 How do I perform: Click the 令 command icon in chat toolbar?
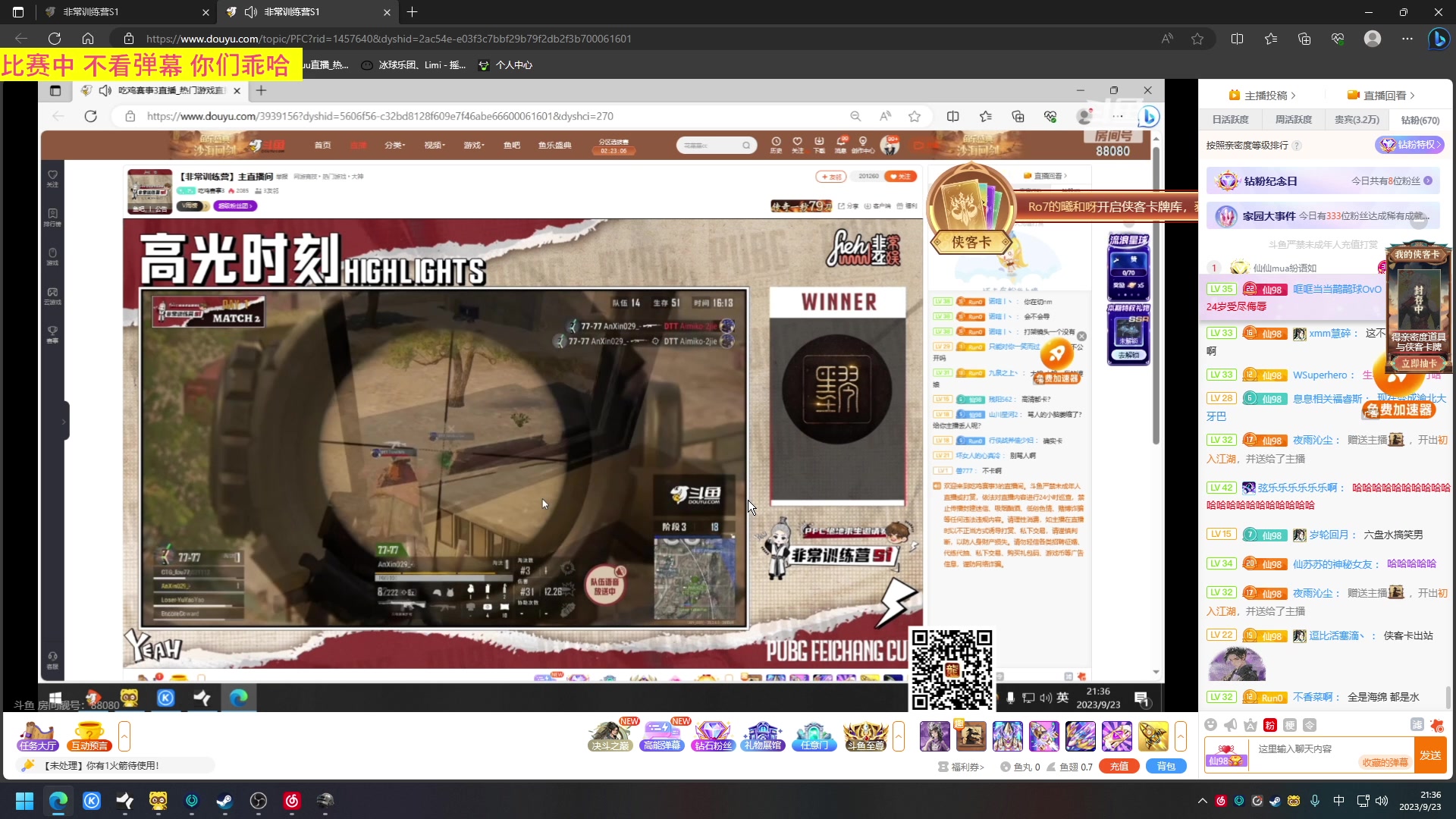tap(1310, 725)
